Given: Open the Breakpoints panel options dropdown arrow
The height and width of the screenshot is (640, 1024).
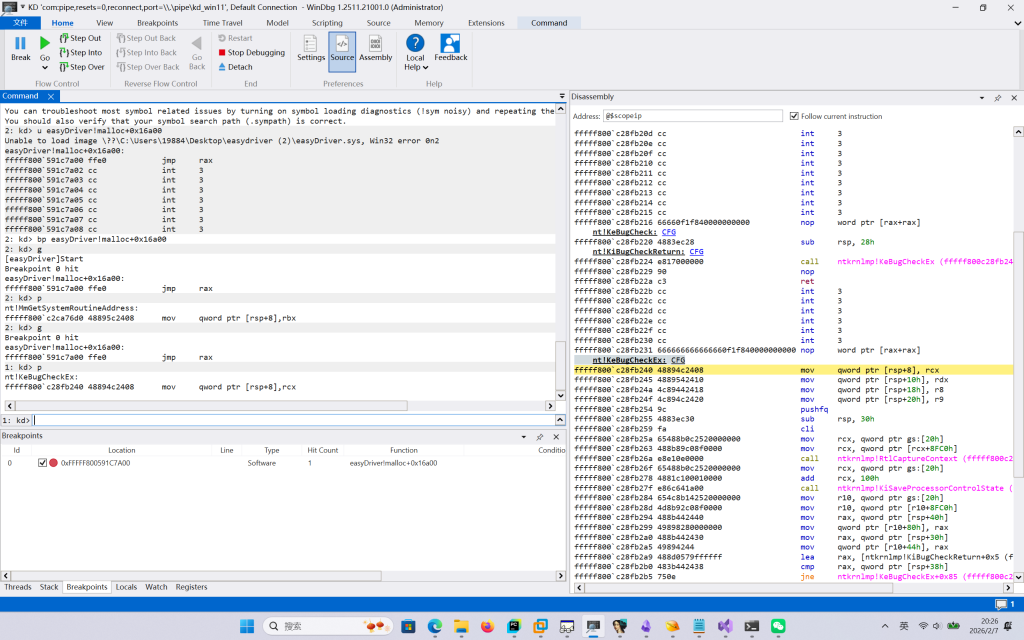Looking at the screenshot, I should click(526, 437).
